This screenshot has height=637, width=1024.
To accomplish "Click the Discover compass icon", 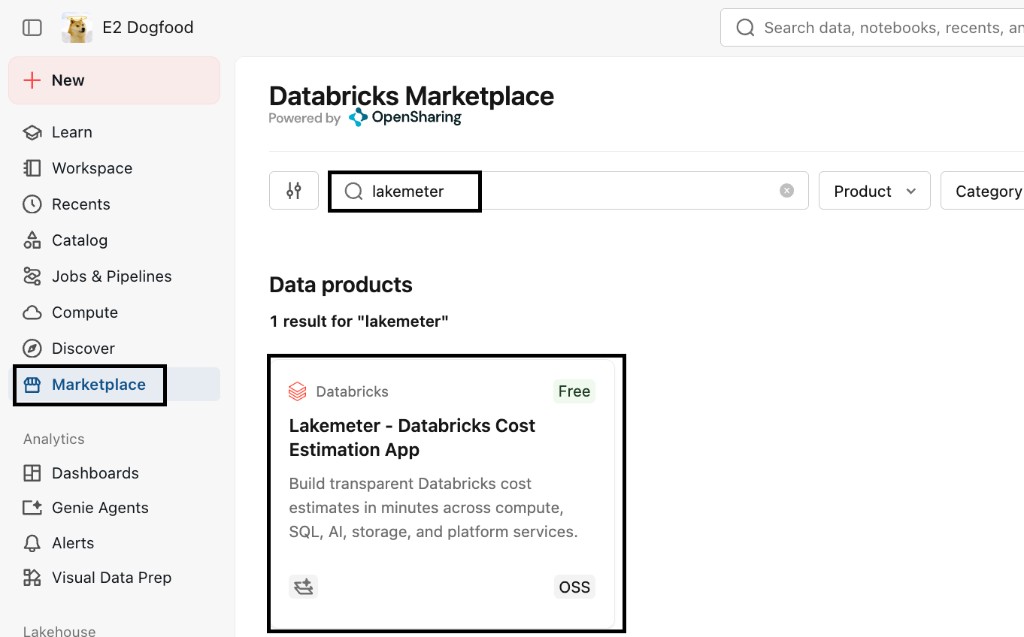I will [32, 348].
